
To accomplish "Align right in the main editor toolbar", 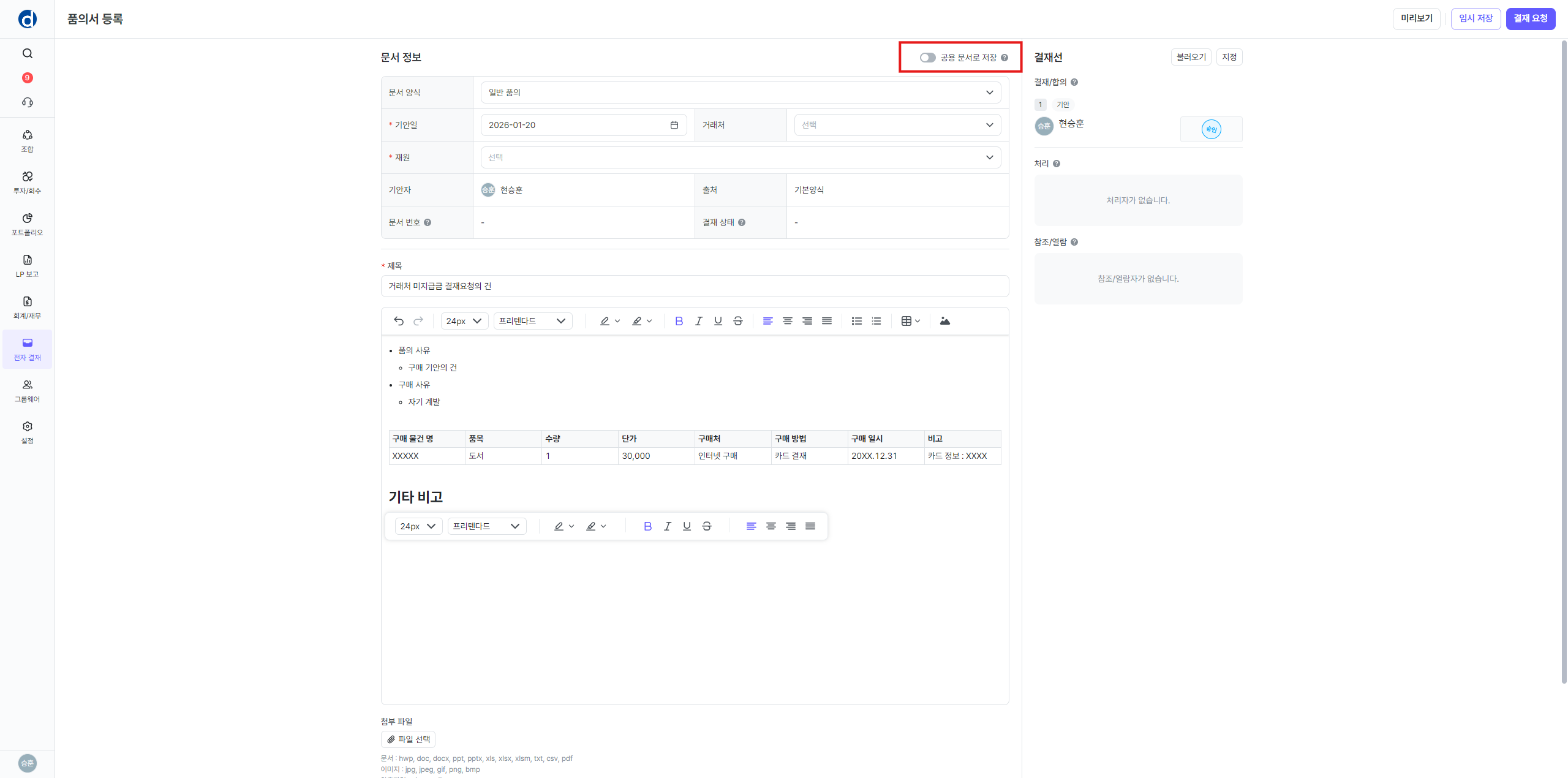I will pos(807,321).
